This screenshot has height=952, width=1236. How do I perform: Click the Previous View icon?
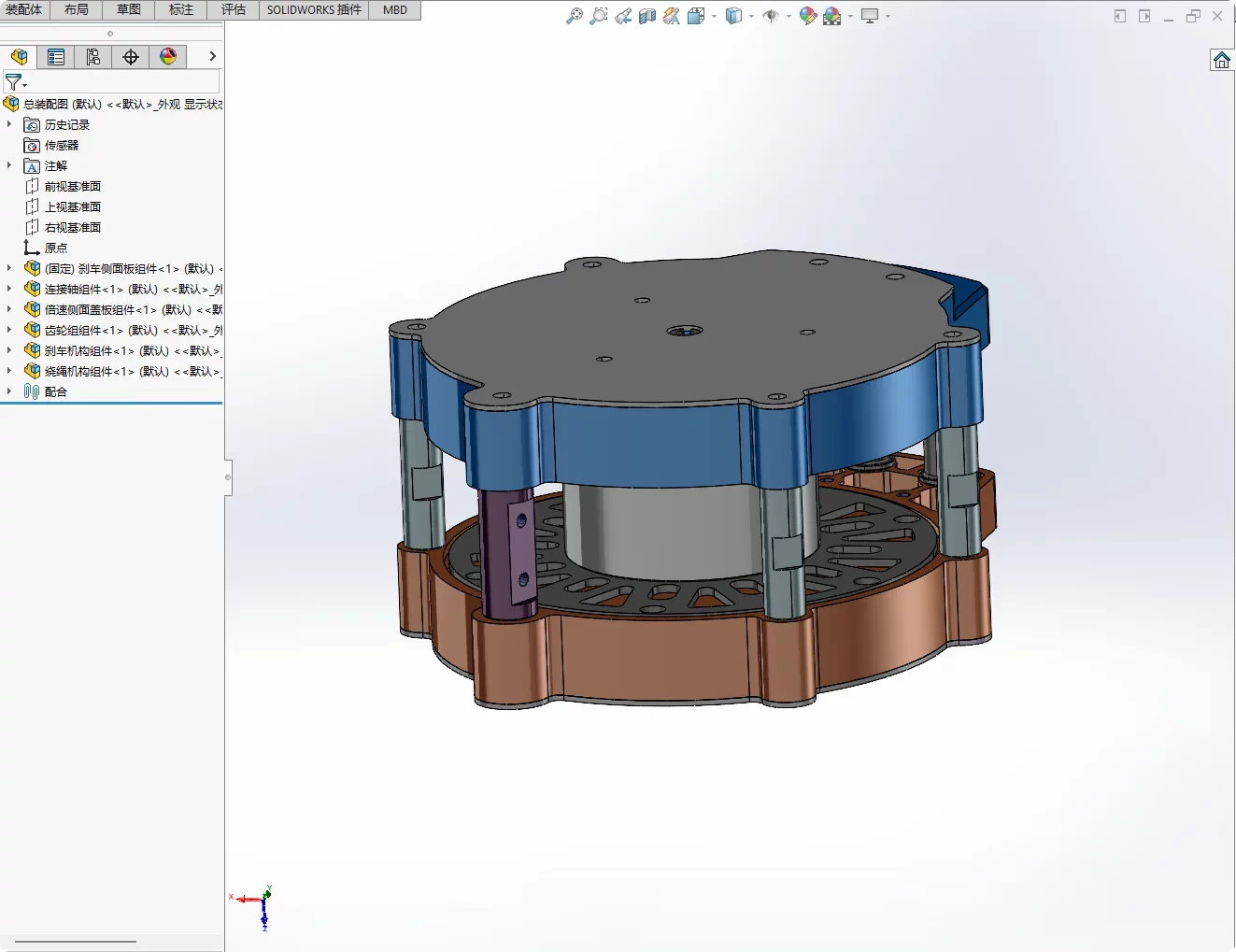tap(623, 16)
